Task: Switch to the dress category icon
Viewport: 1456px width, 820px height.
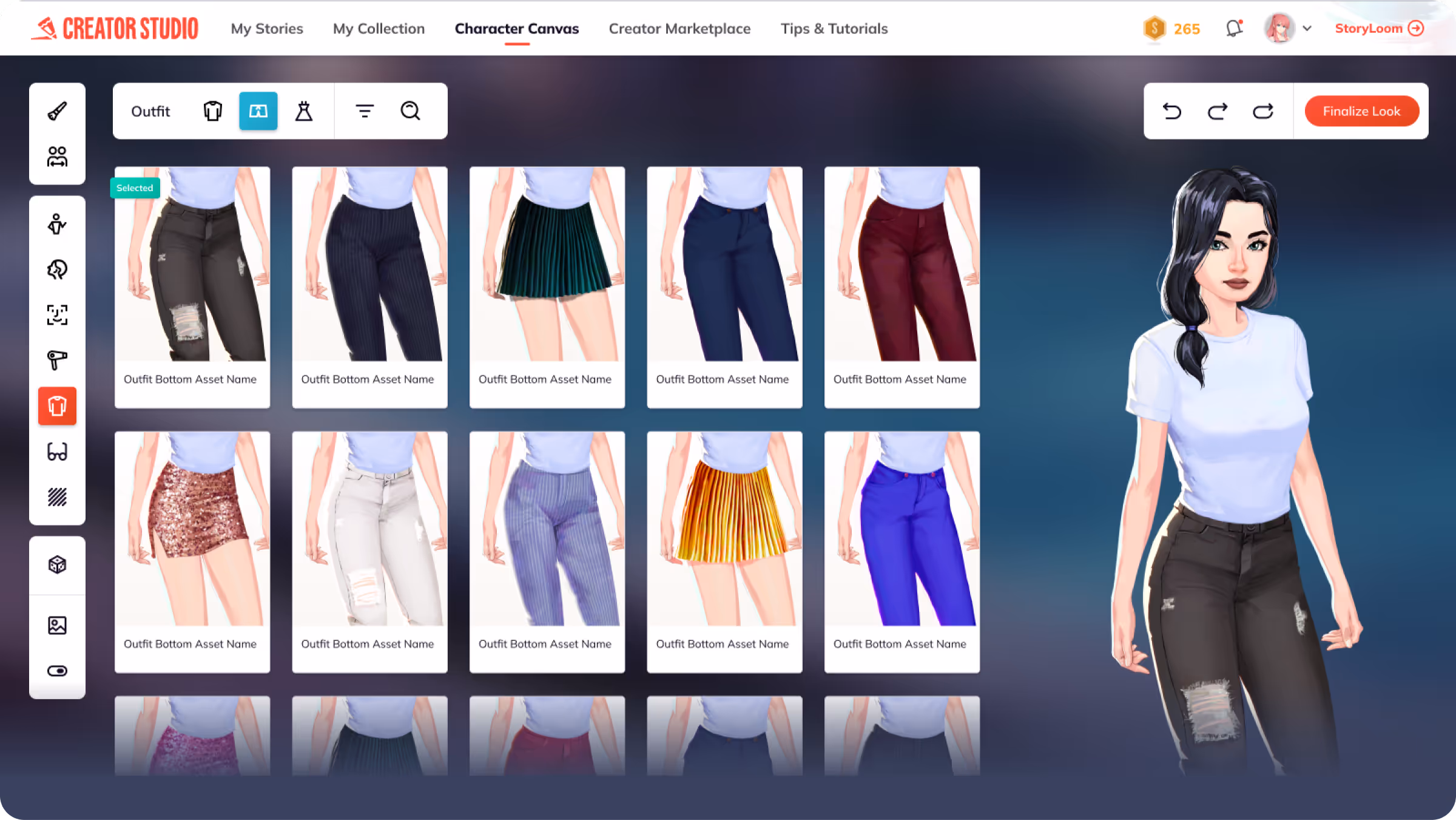Action: tap(304, 111)
